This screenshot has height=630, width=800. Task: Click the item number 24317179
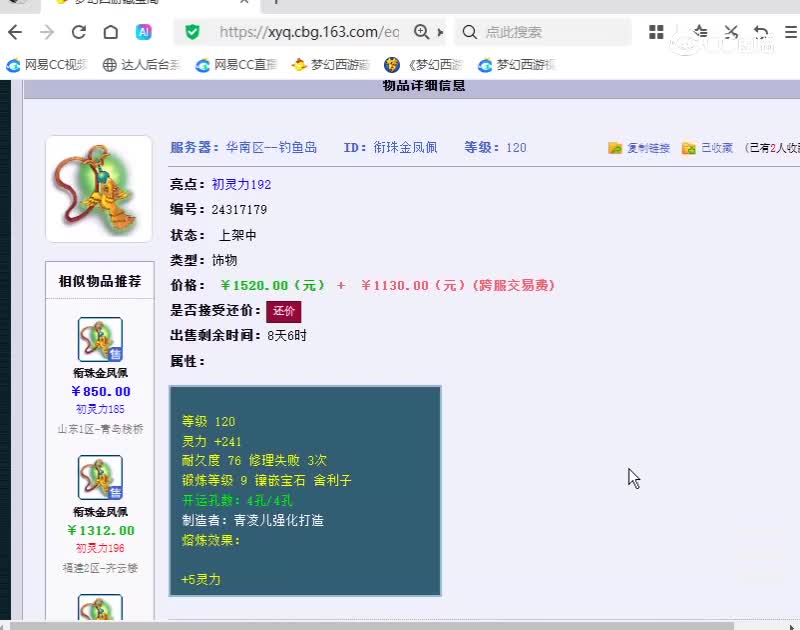point(239,210)
